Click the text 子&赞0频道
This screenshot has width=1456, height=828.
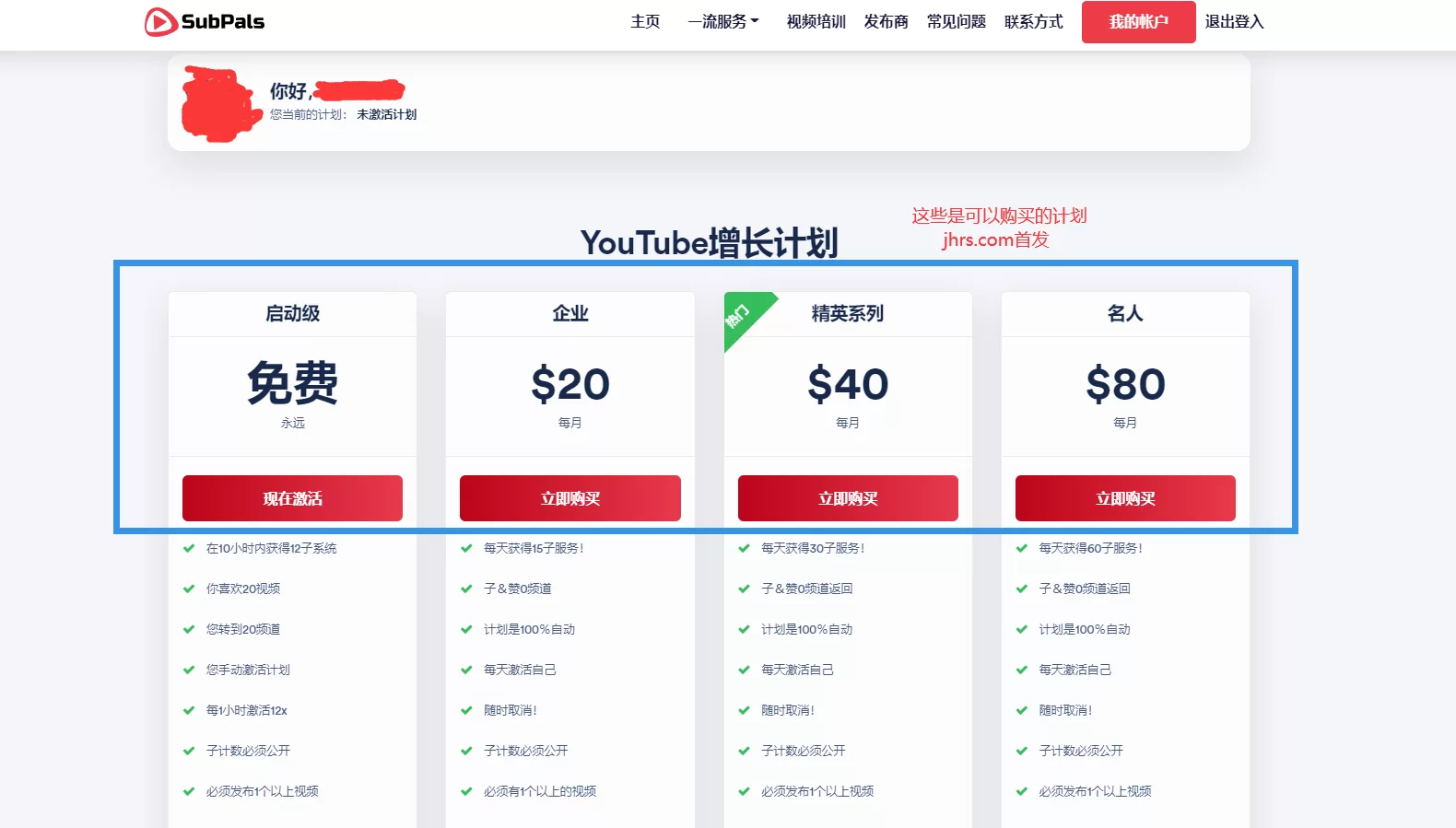point(518,589)
